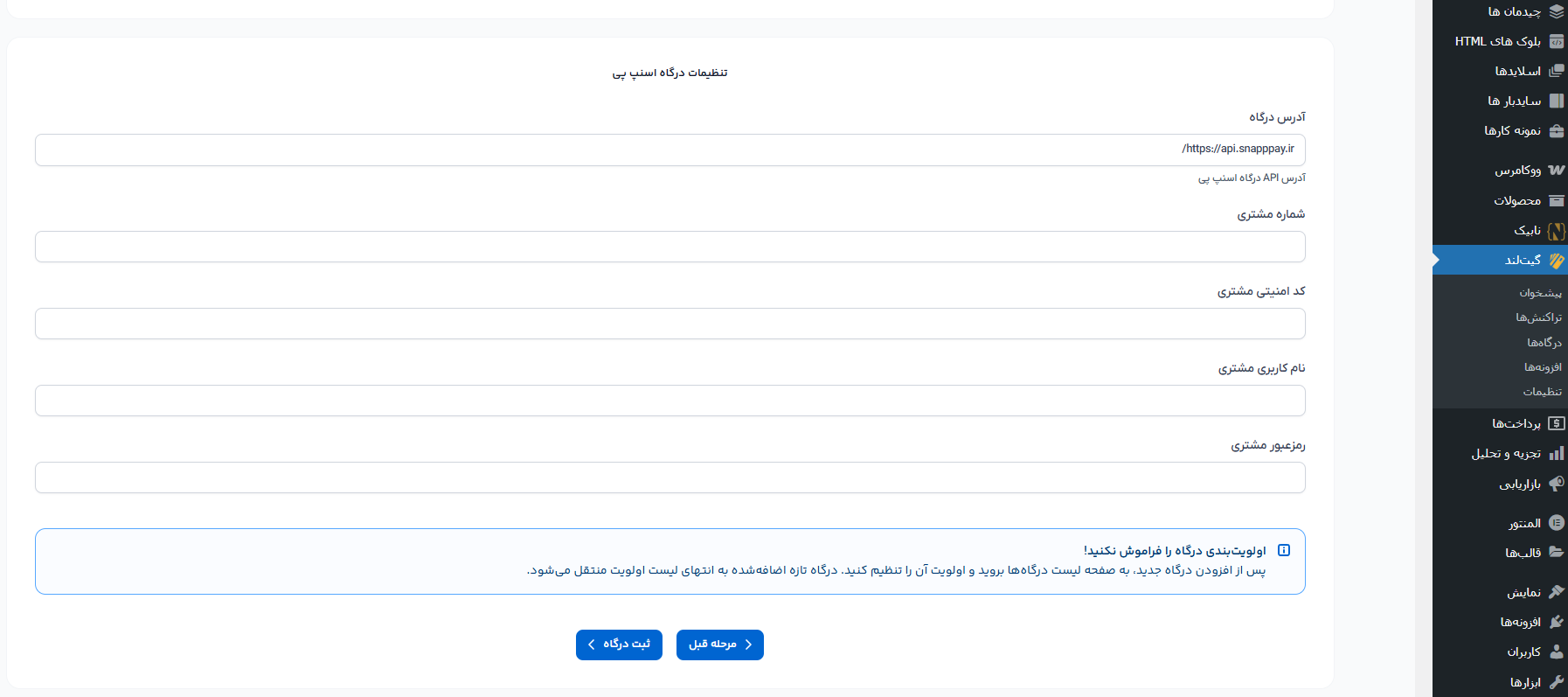Click the سایدبار ها sidebar icon
The height and width of the screenshot is (697, 1568).
click(1556, 101)
